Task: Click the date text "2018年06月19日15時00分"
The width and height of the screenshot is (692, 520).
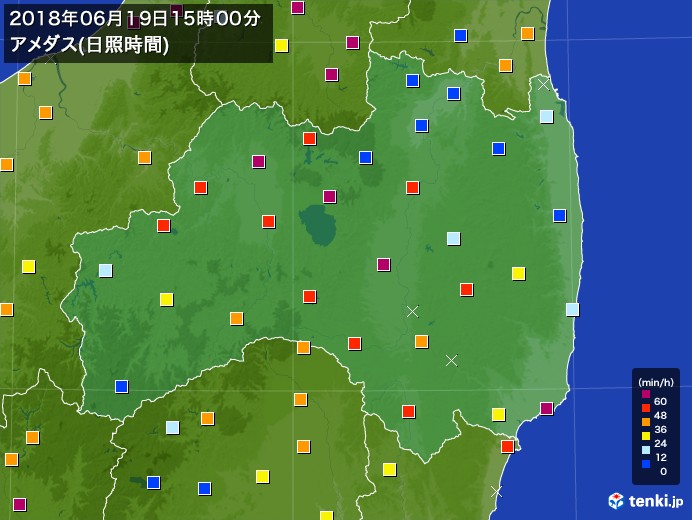Action: click(135, 19)
